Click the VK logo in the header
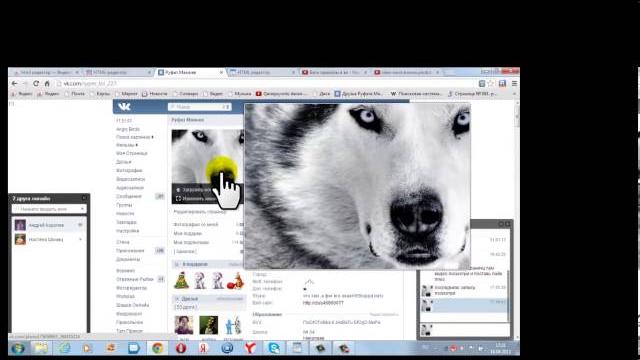Image resolution: width=640 pixels, height=360 pixels. 124,107
